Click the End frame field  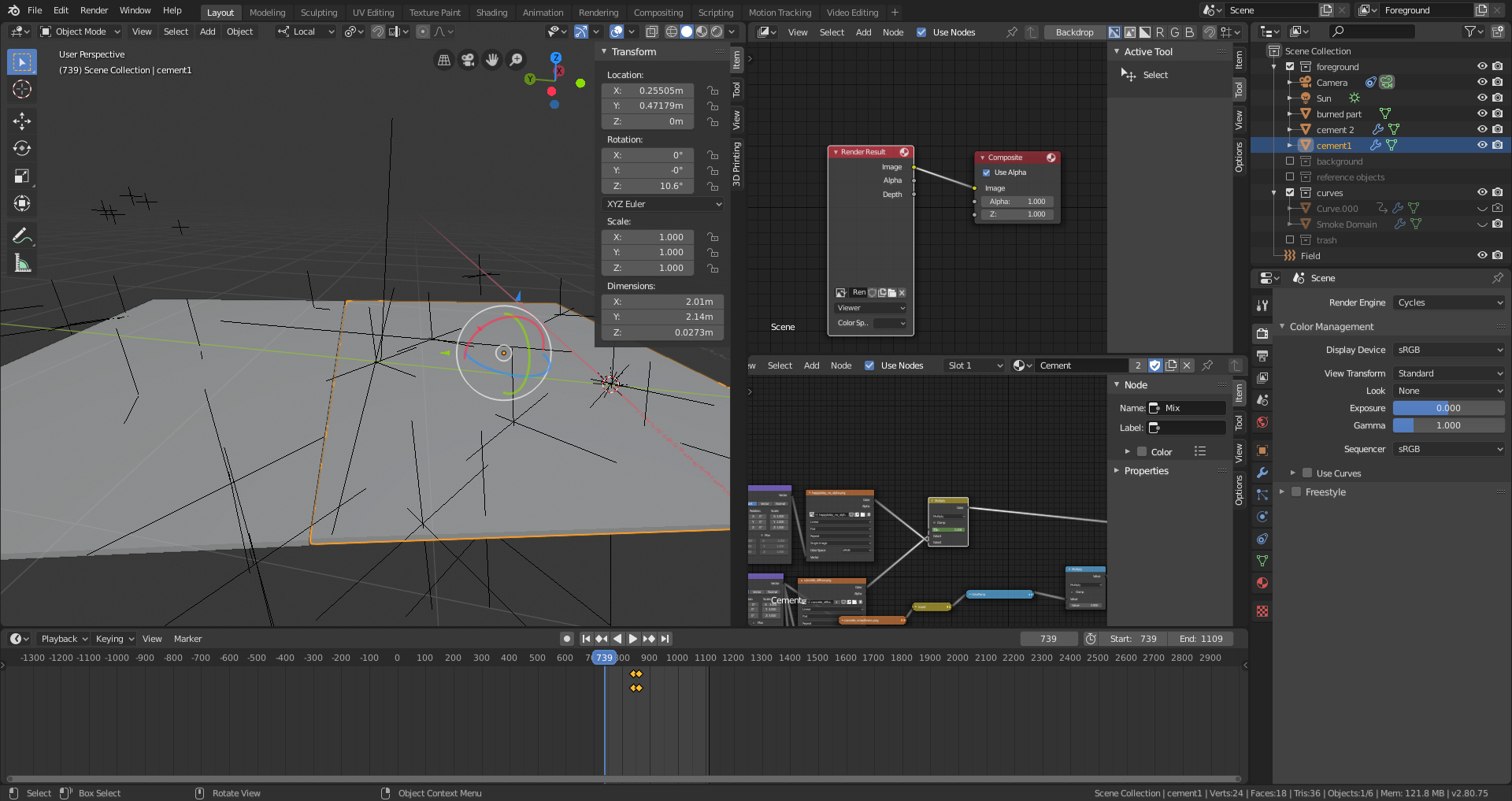[x=1201, y=639]
